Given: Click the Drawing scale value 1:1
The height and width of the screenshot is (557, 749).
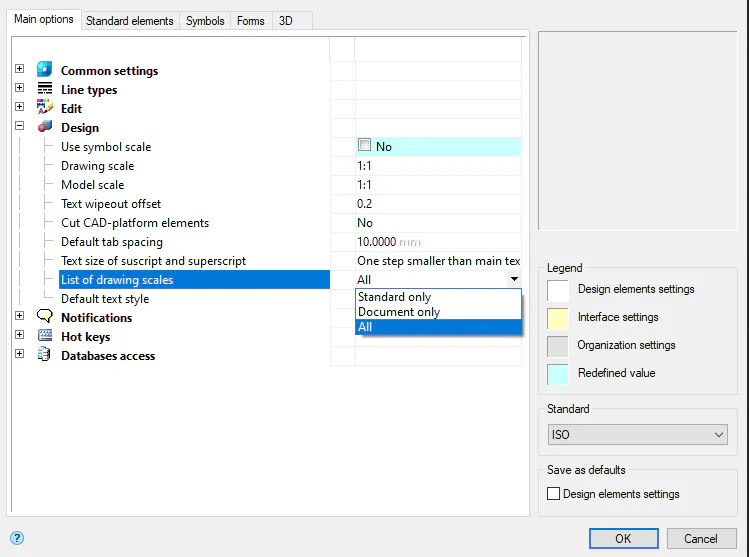Looking at the screenshot, I should (364, 166).
